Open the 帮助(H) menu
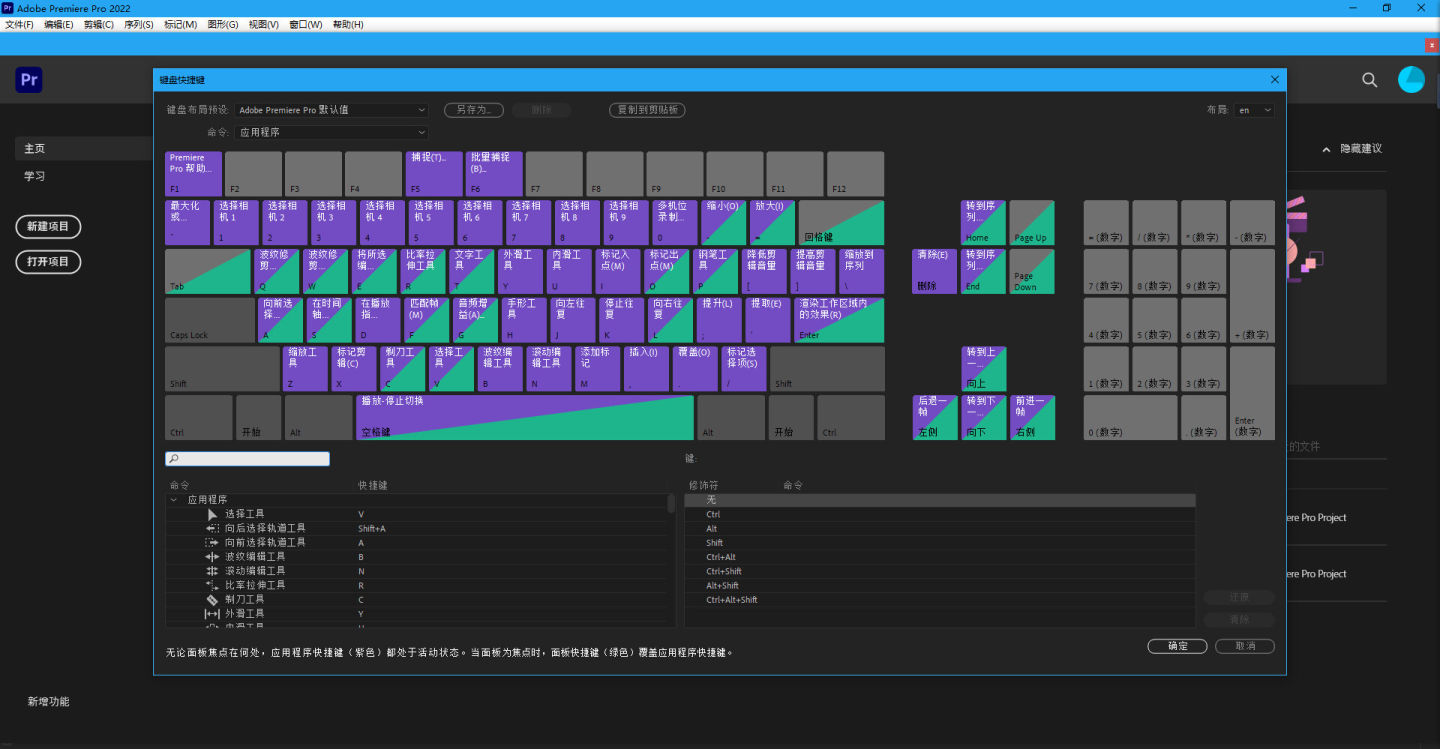 (x=347, y=24)
